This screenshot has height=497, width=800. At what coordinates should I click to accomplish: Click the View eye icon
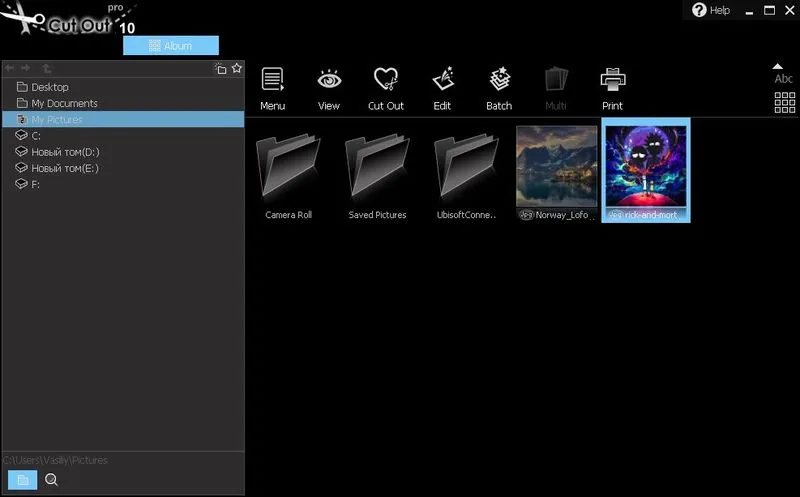329,89
